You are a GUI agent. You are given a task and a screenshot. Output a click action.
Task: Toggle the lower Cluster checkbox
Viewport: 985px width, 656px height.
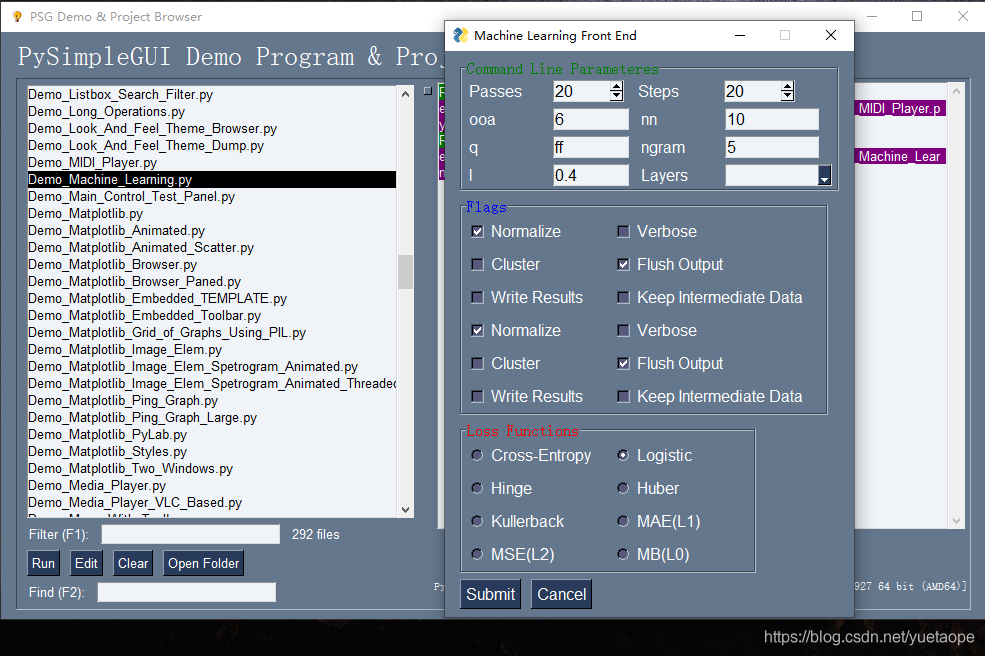(x=477, y=363)
